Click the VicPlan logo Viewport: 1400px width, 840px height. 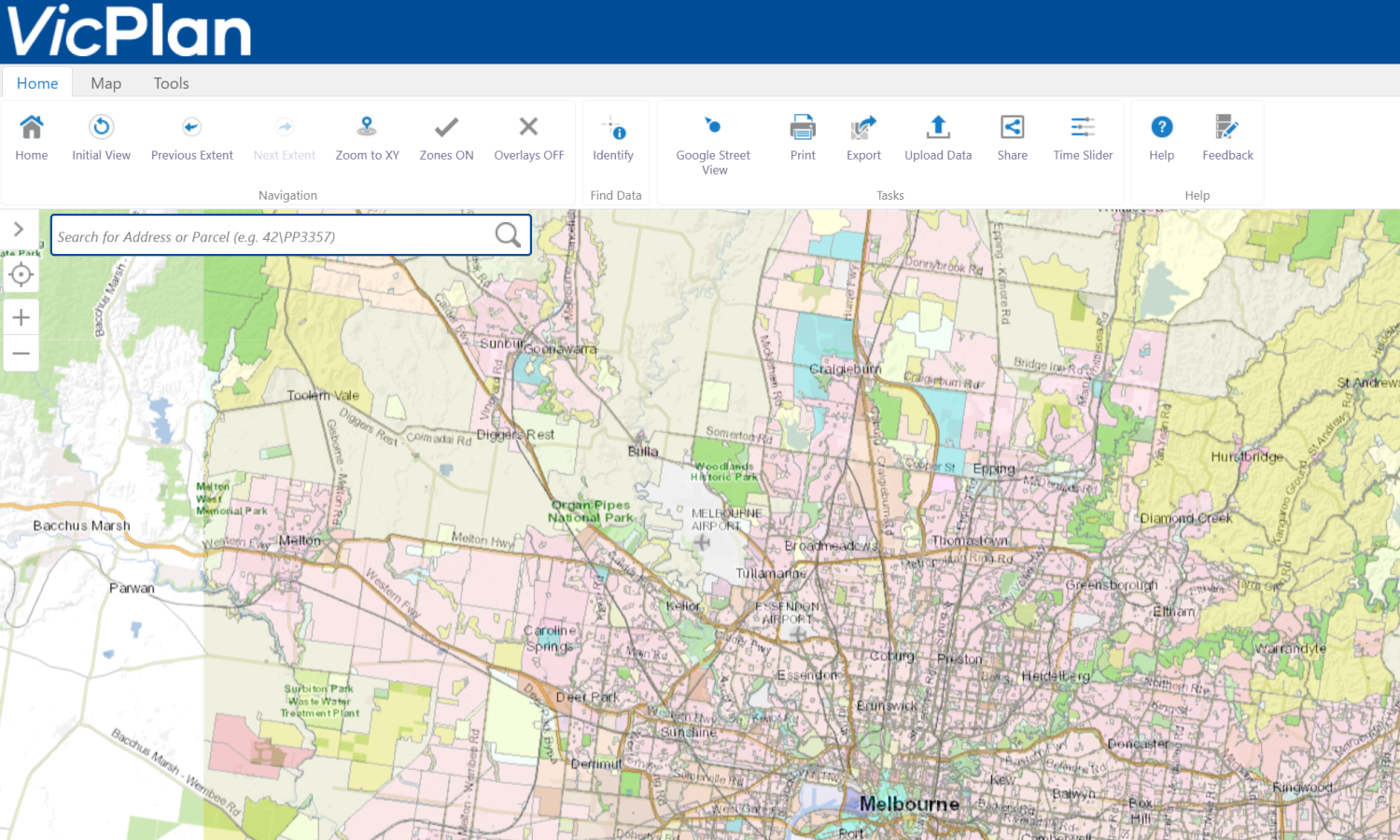click(129, 31)
